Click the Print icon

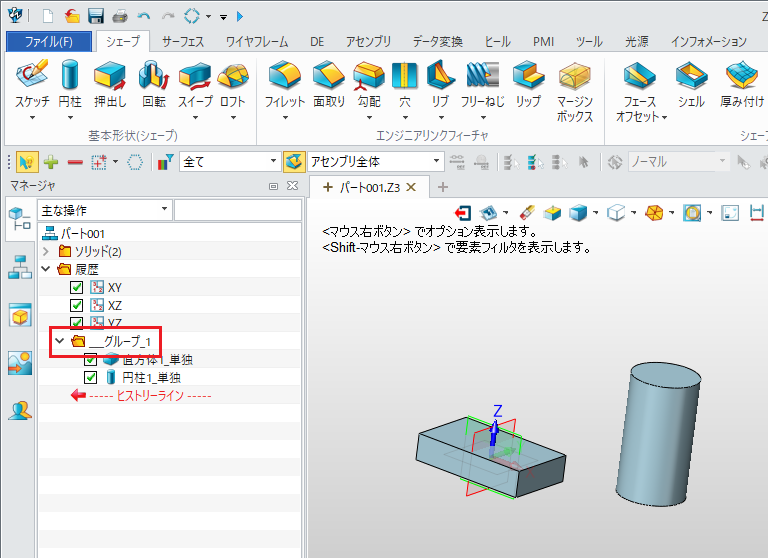click(x=120, y=16)
